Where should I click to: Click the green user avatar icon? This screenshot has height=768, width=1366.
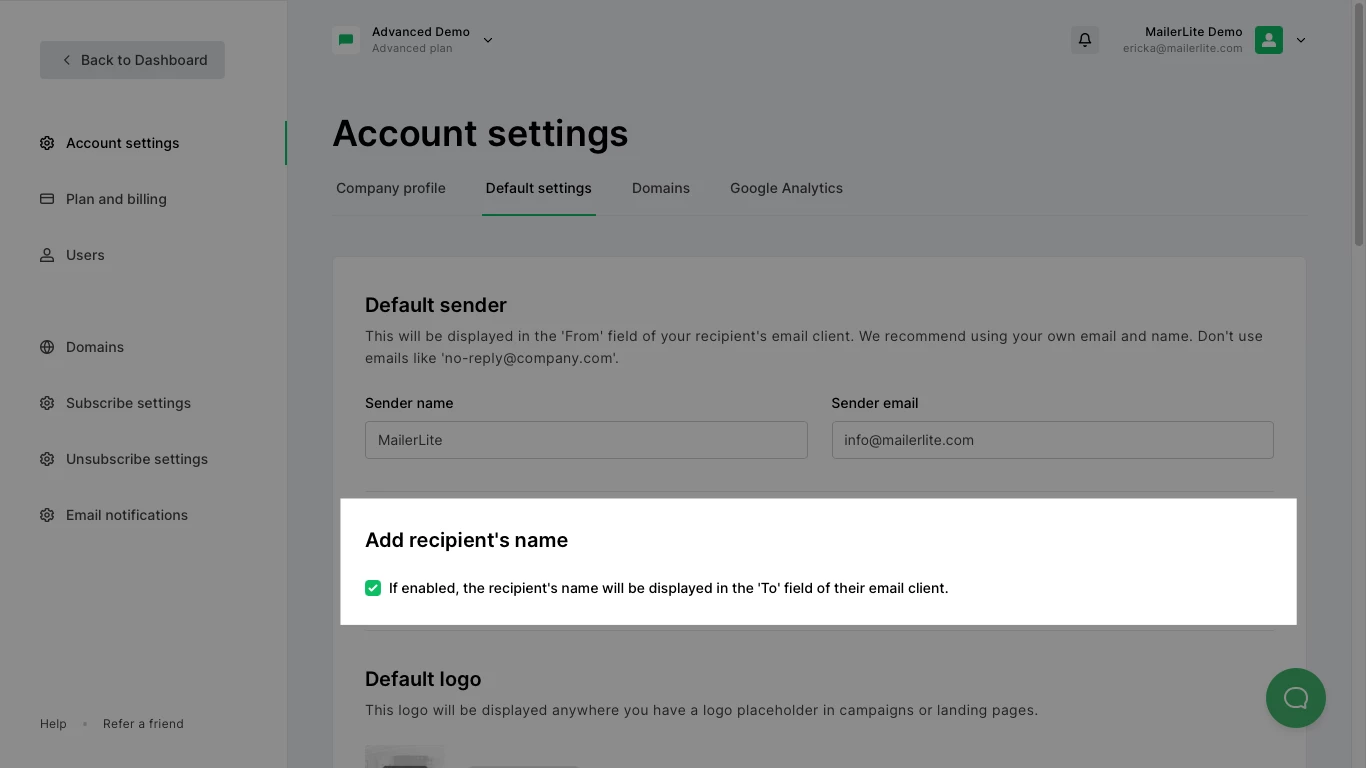point(1268,40)
